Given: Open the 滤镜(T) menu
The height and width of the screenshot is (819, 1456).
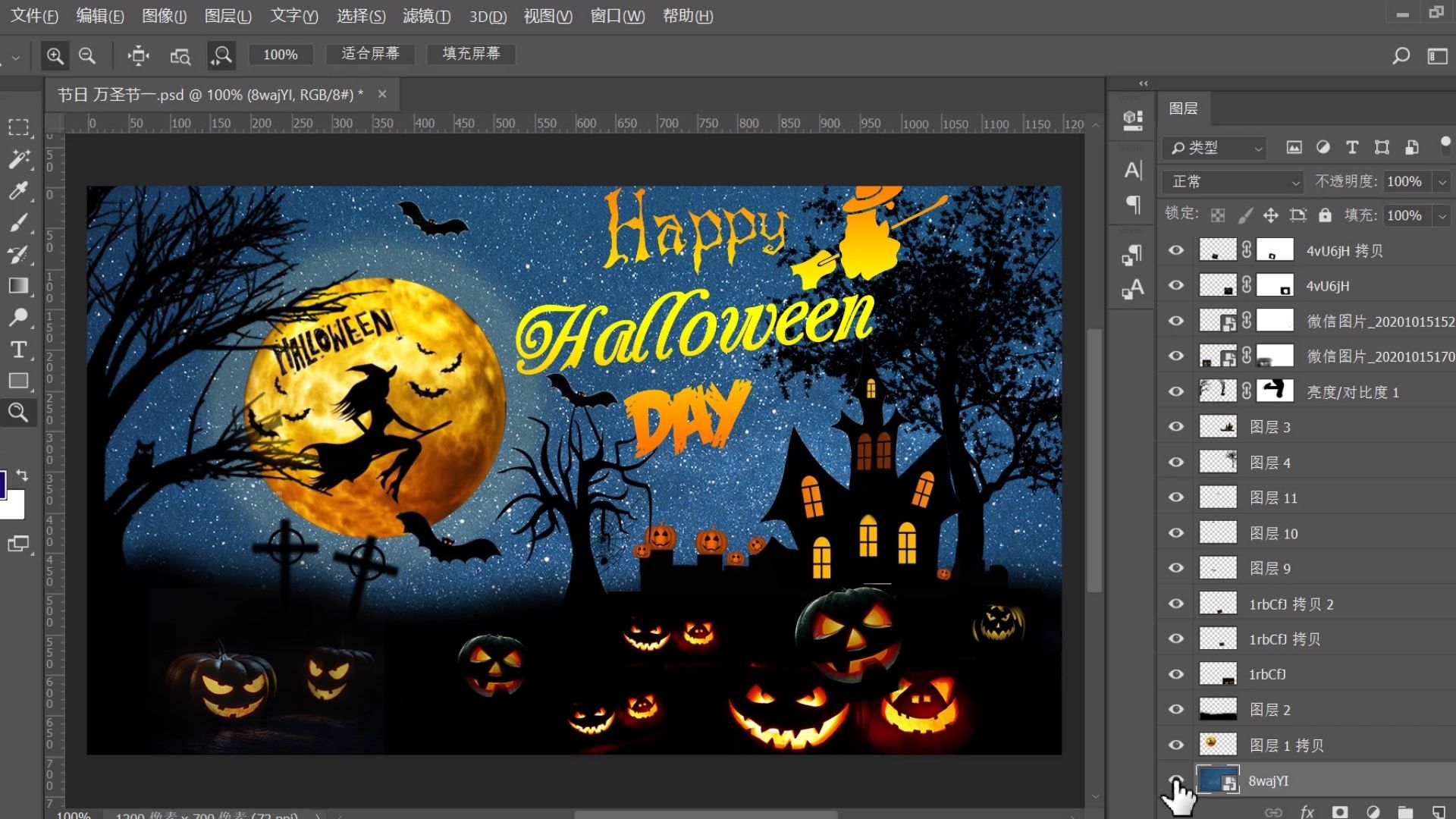Looking at the screenshot, I should [426, 16].
